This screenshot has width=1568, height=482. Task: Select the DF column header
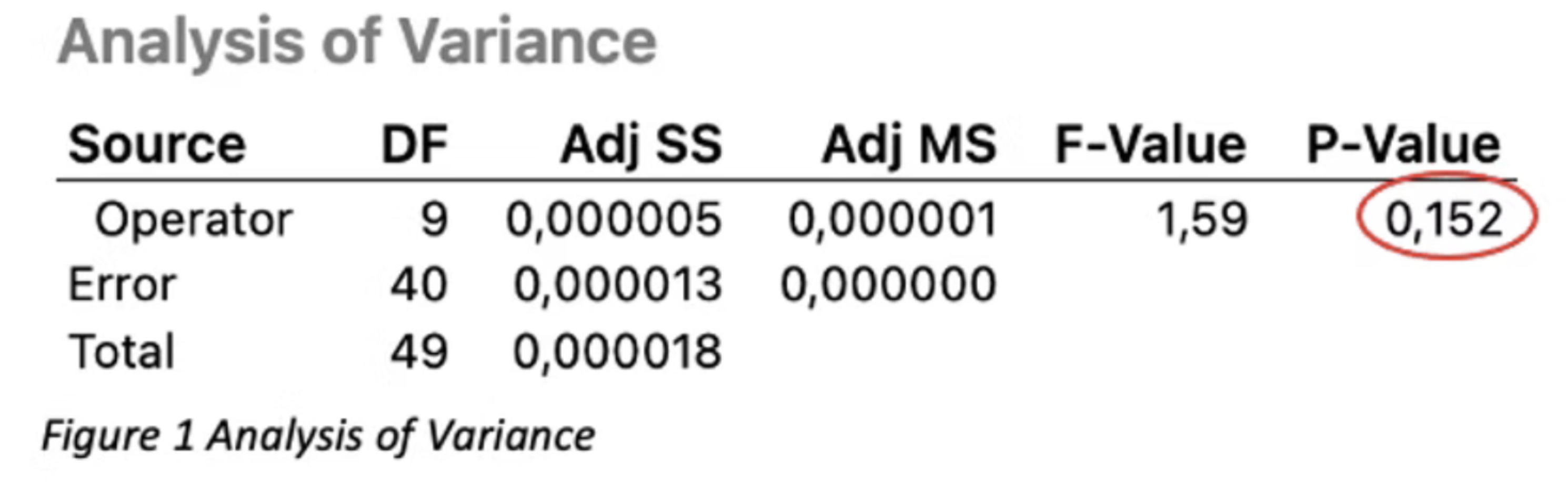tap(415, 145)
